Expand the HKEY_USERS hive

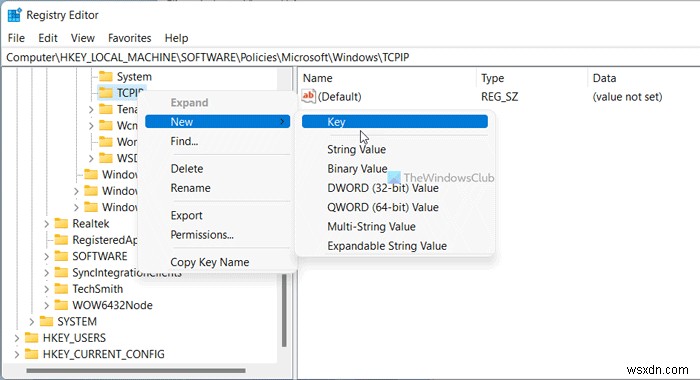[17, 338]
